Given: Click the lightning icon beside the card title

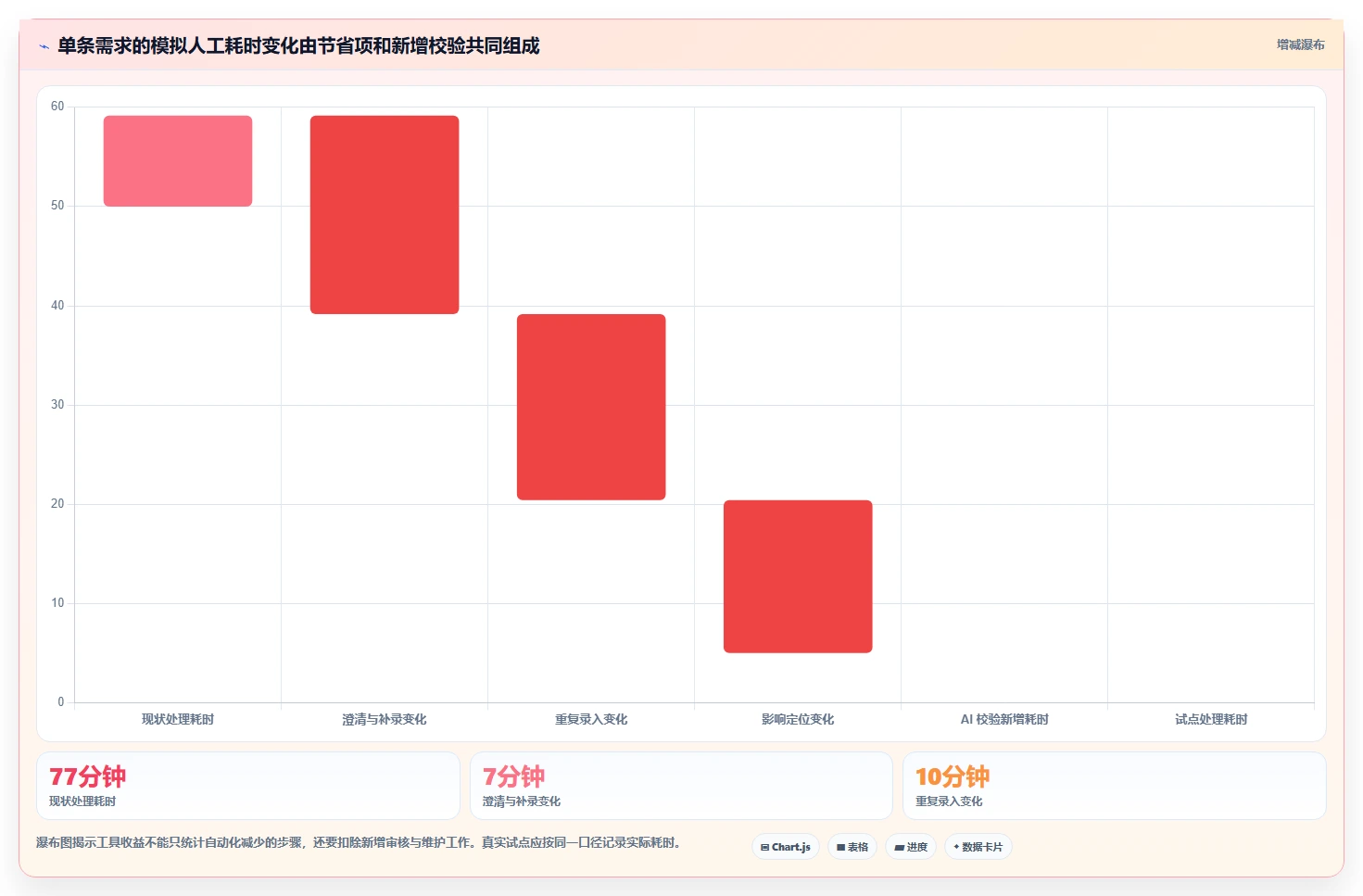Looking at the screenshot, I should click(x=44, y=46).
